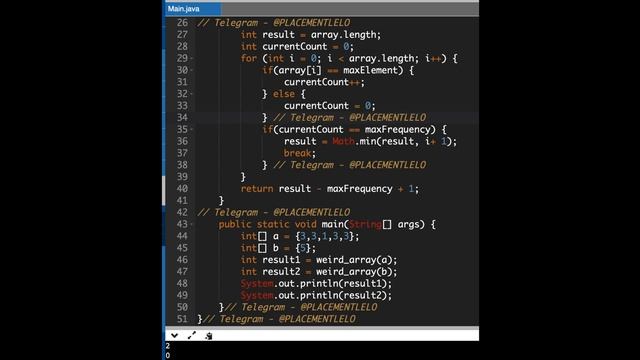Click the 'System.out.println(result1);' line

316,283
